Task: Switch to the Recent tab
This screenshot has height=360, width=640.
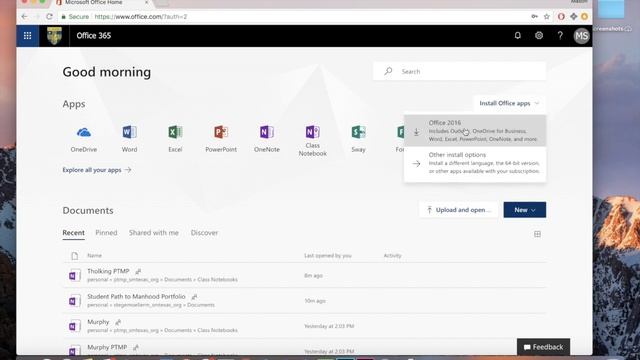Action: point(73,233)
